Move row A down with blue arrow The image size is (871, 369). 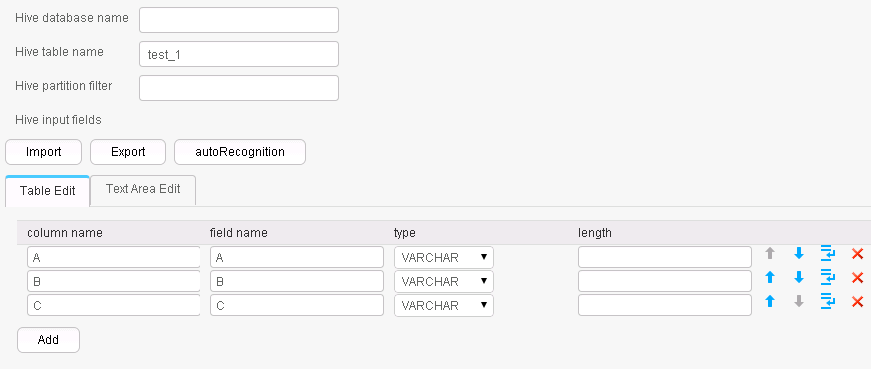point(799,253)
